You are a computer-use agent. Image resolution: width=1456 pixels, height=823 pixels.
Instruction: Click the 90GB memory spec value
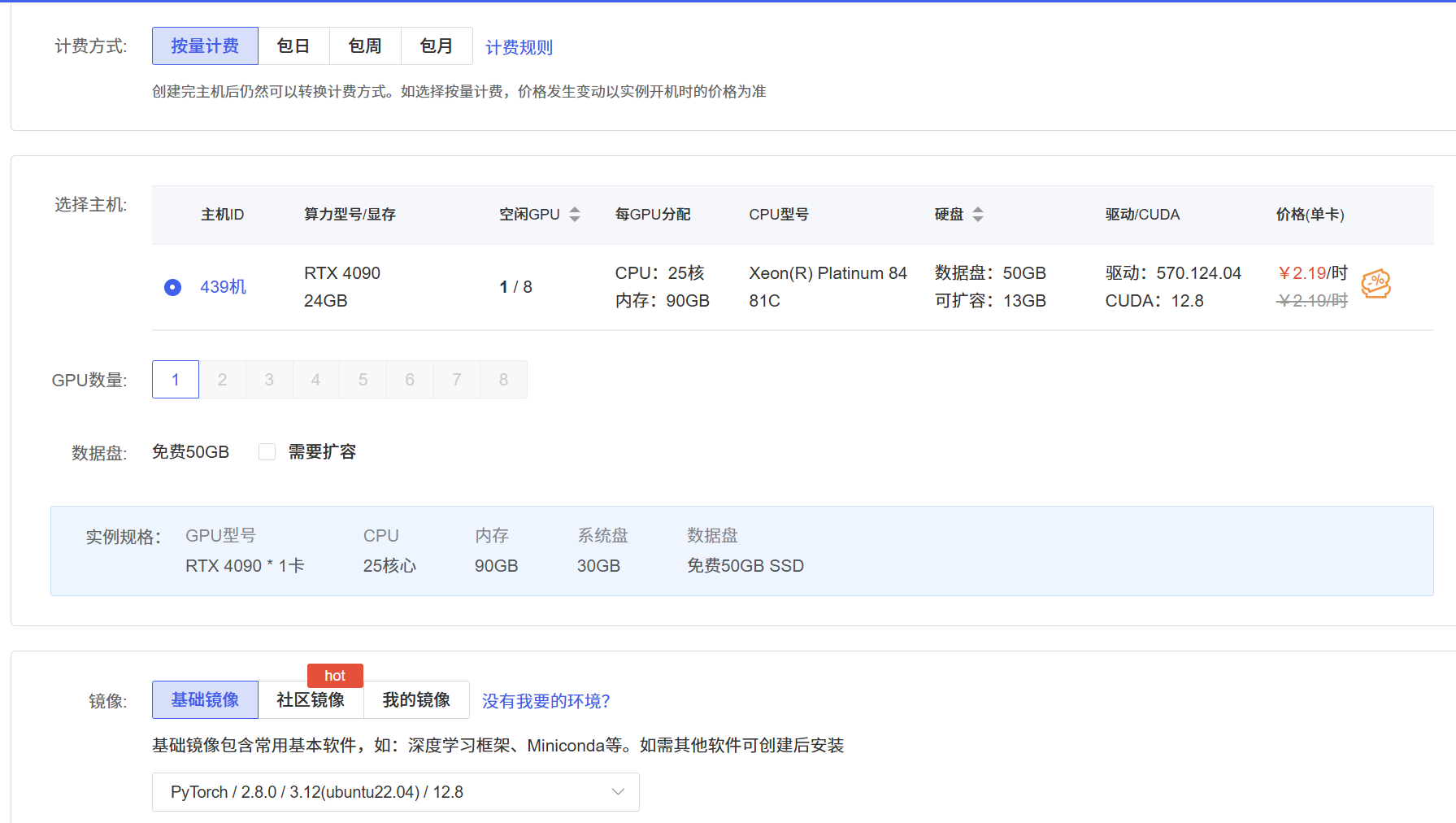coord(497,566)
